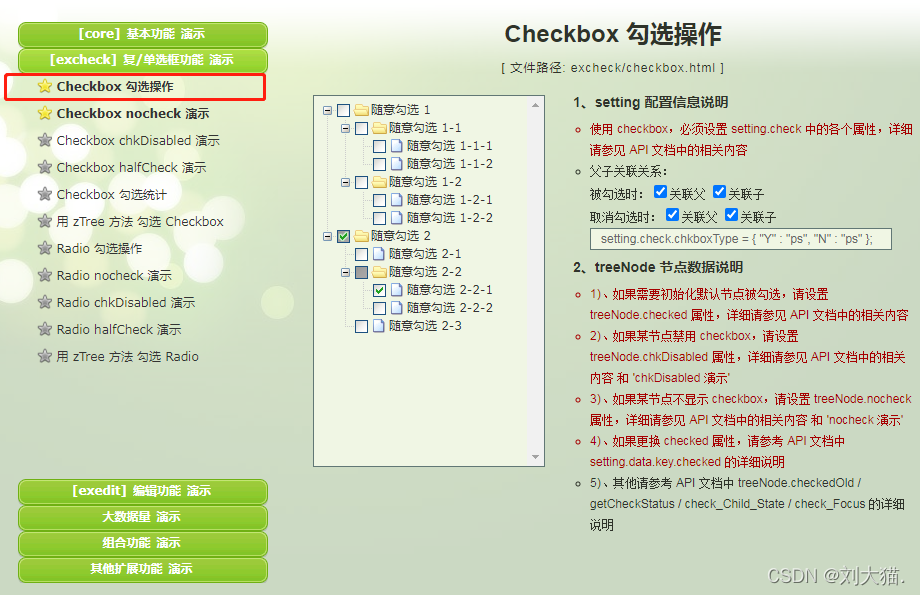
Task: Click folder icon of 随意勾选 1
Action: pyautogui.click(x=361, y=110)
